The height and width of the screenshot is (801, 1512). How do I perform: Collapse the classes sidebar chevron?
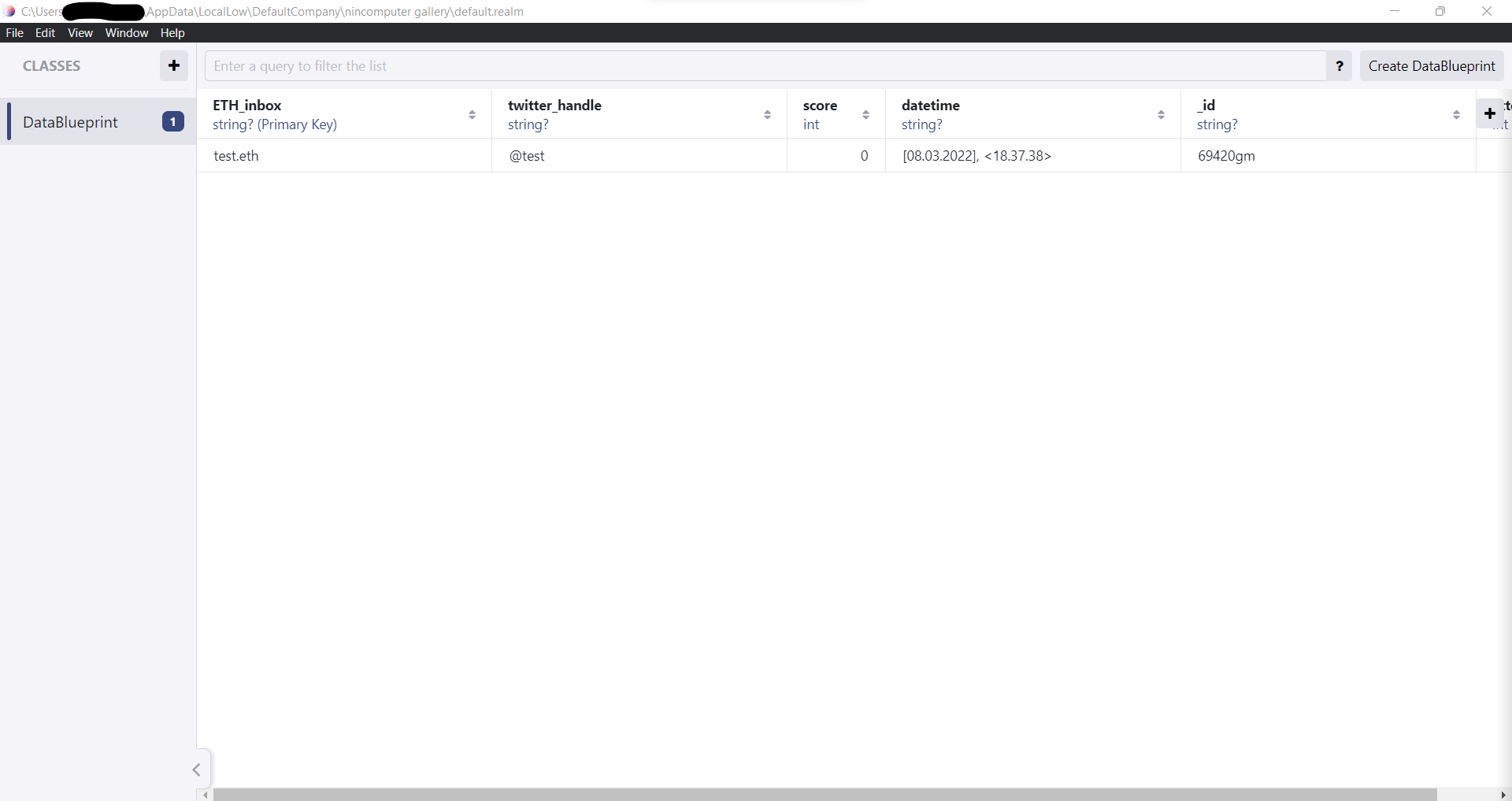coord(197,769)
